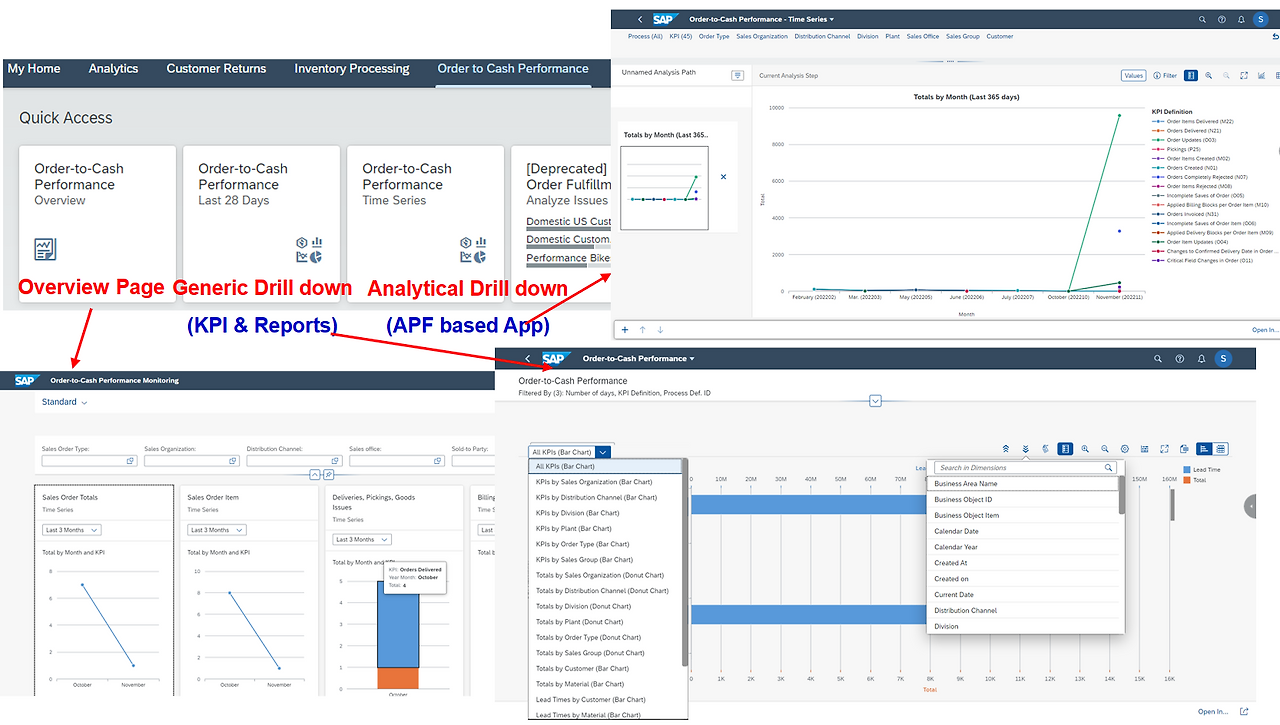Screen dimensions: 1280x725
Task: Open help icon in the top Time Series header
Action: click(1221, 19)
